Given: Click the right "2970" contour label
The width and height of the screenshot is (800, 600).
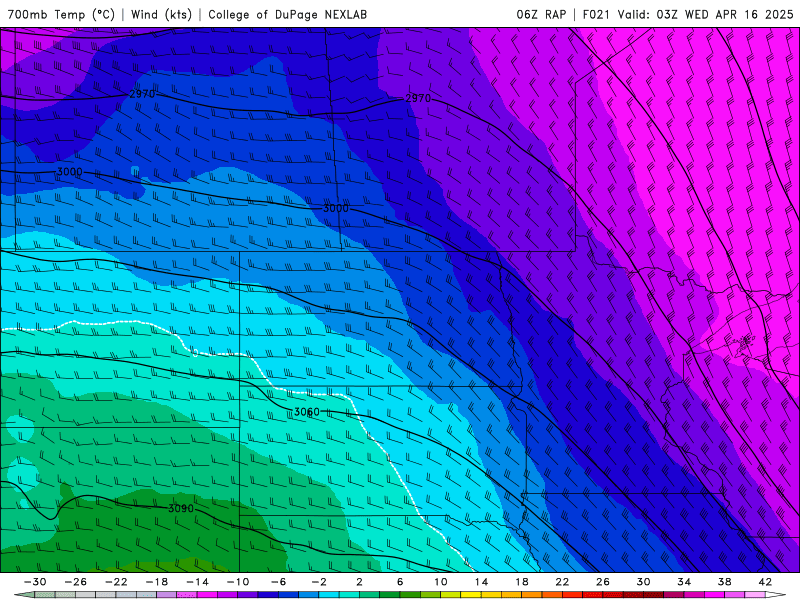Looking at the screenshot, I should point(418,98).
